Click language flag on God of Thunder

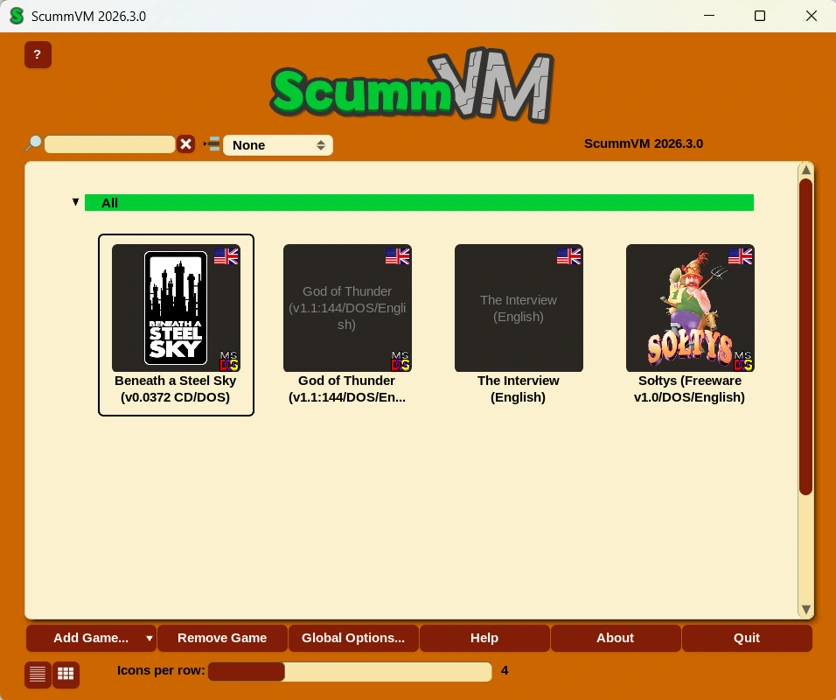397,256
